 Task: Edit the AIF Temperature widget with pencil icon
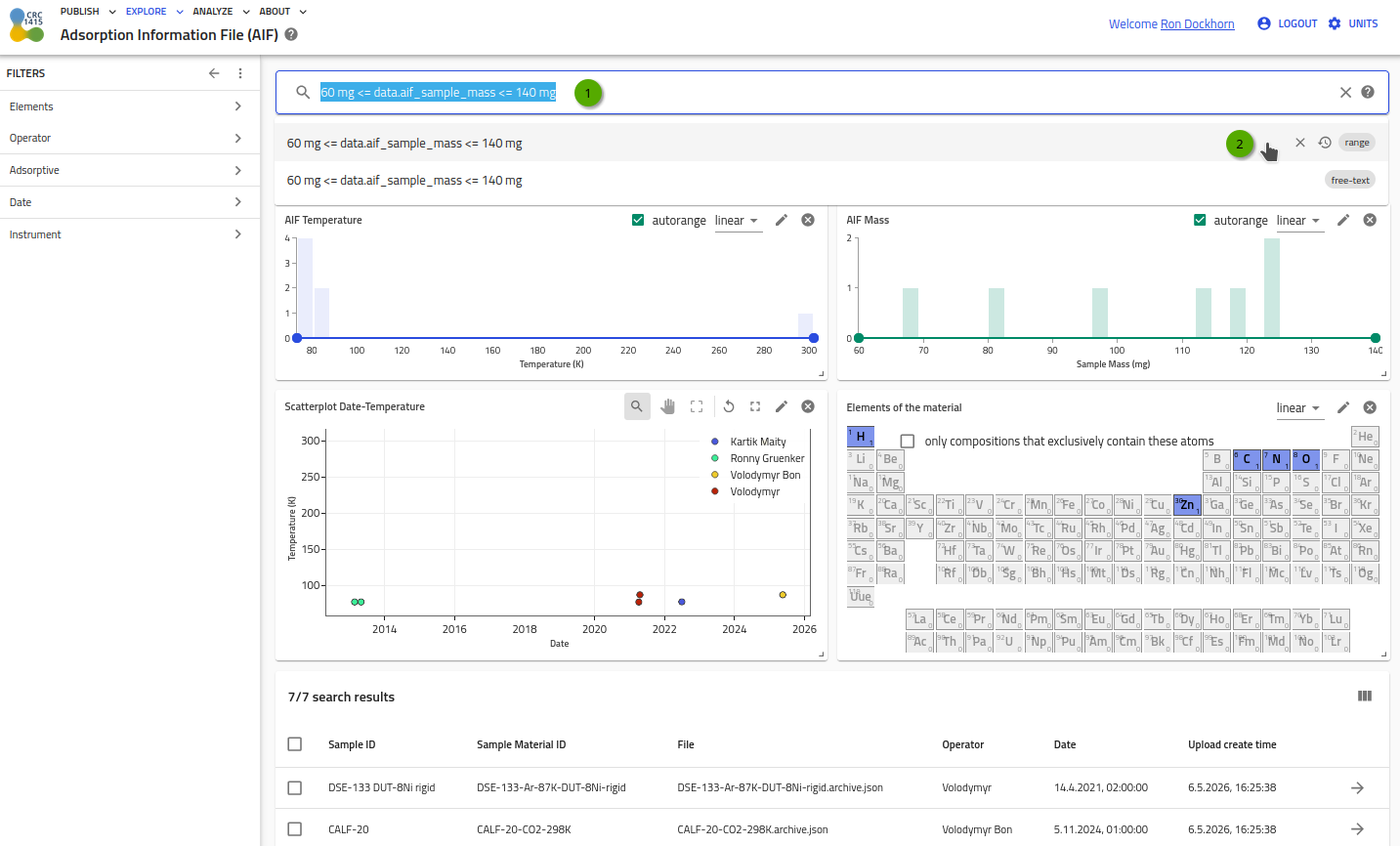pos(782,220)
